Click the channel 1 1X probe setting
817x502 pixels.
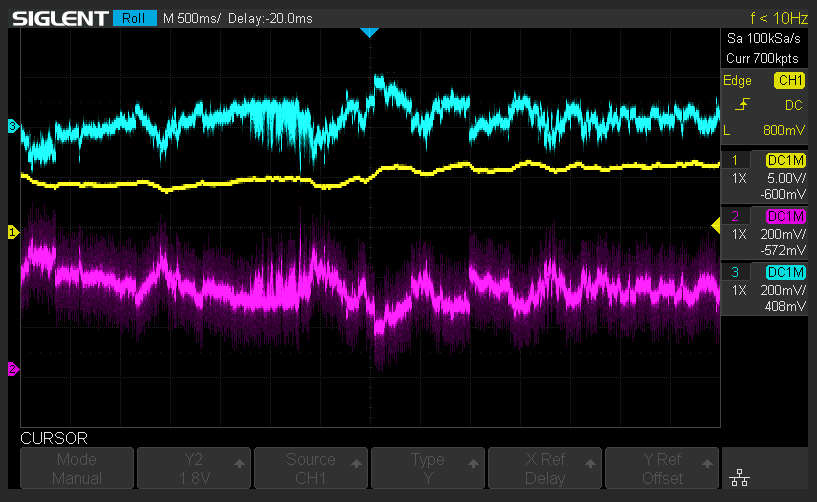[739, 178]
